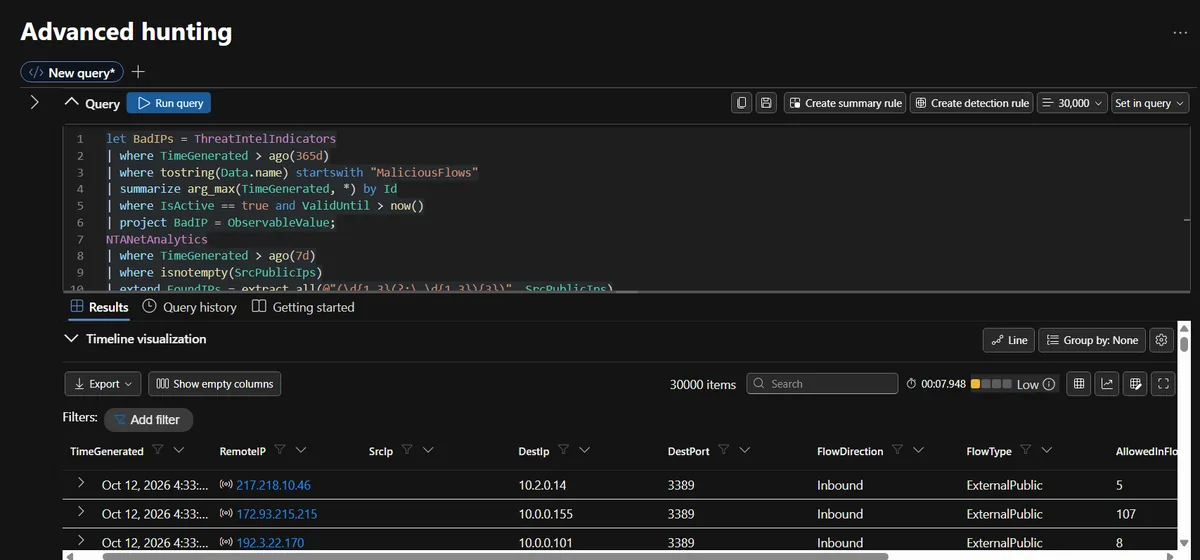Expand results to full screen icon

(x=1163, y=384)
